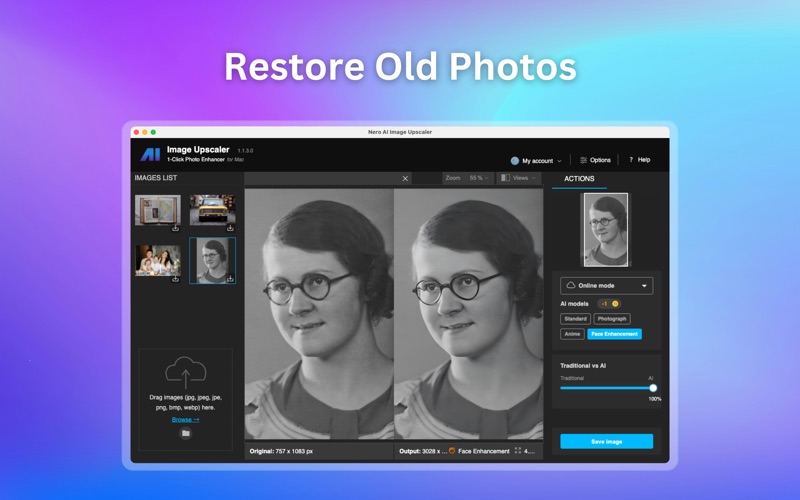Image resolution: width=800 pixels, height=500 pixels.
Task: Open Options settings
Action: [x=595, y=160]
